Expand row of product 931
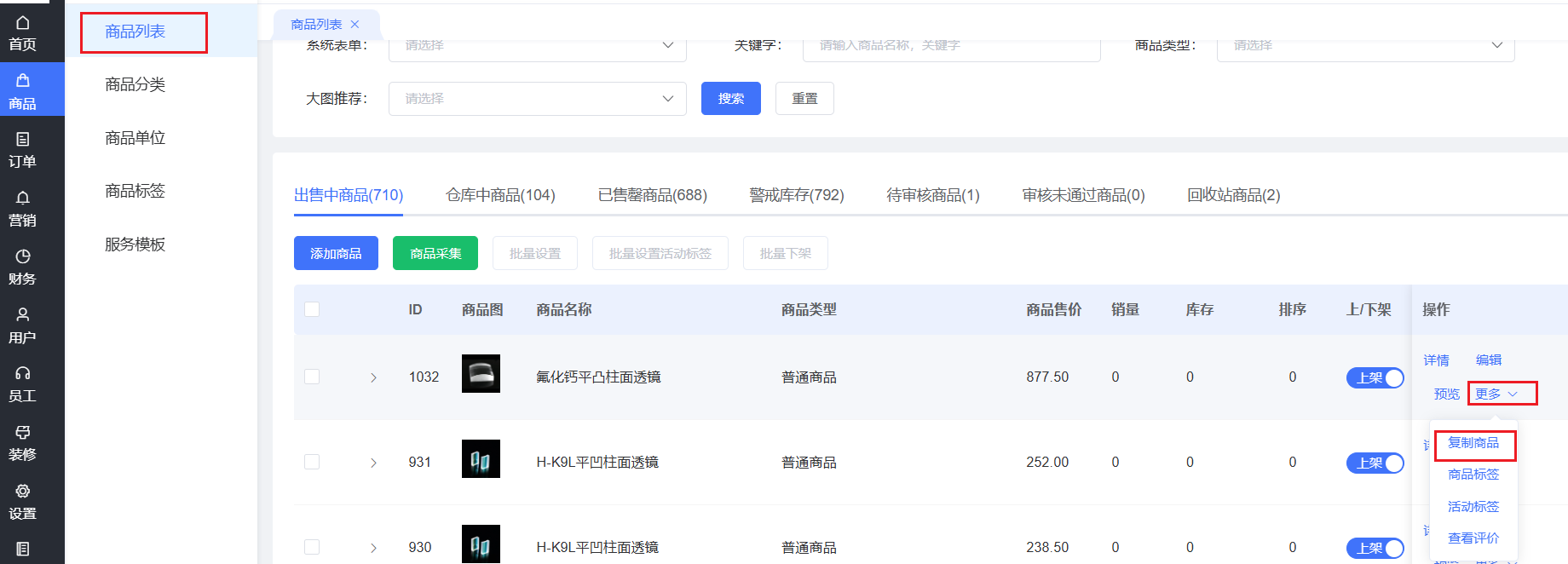This screenshot has height=564, width=1568. tap(373, 463)
